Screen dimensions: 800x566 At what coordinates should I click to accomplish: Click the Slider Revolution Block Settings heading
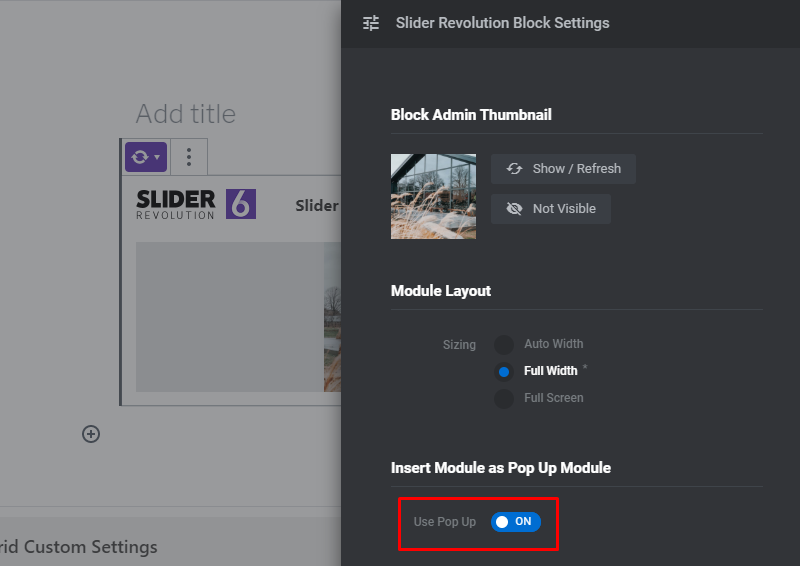503,23
